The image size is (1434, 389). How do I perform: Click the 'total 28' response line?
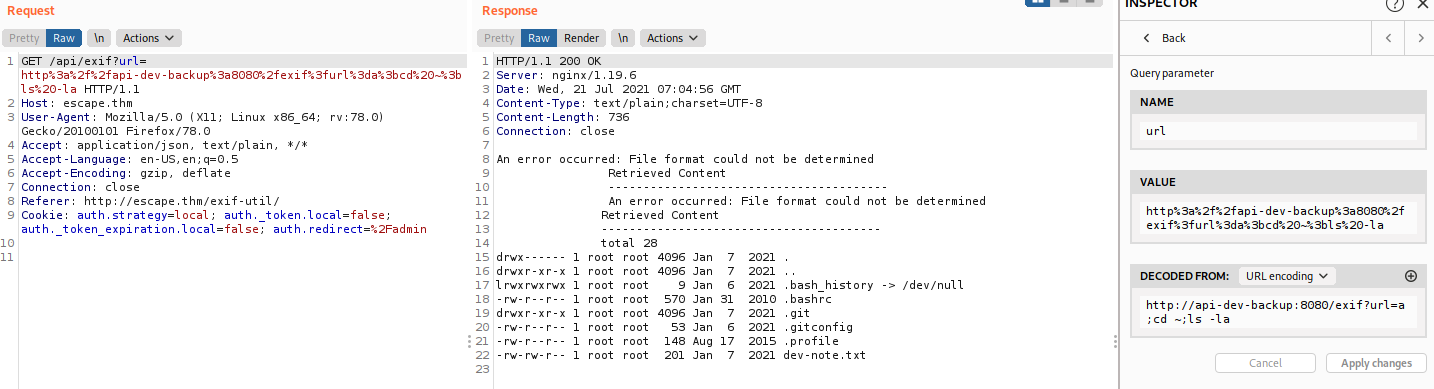(x=628, y=243)
